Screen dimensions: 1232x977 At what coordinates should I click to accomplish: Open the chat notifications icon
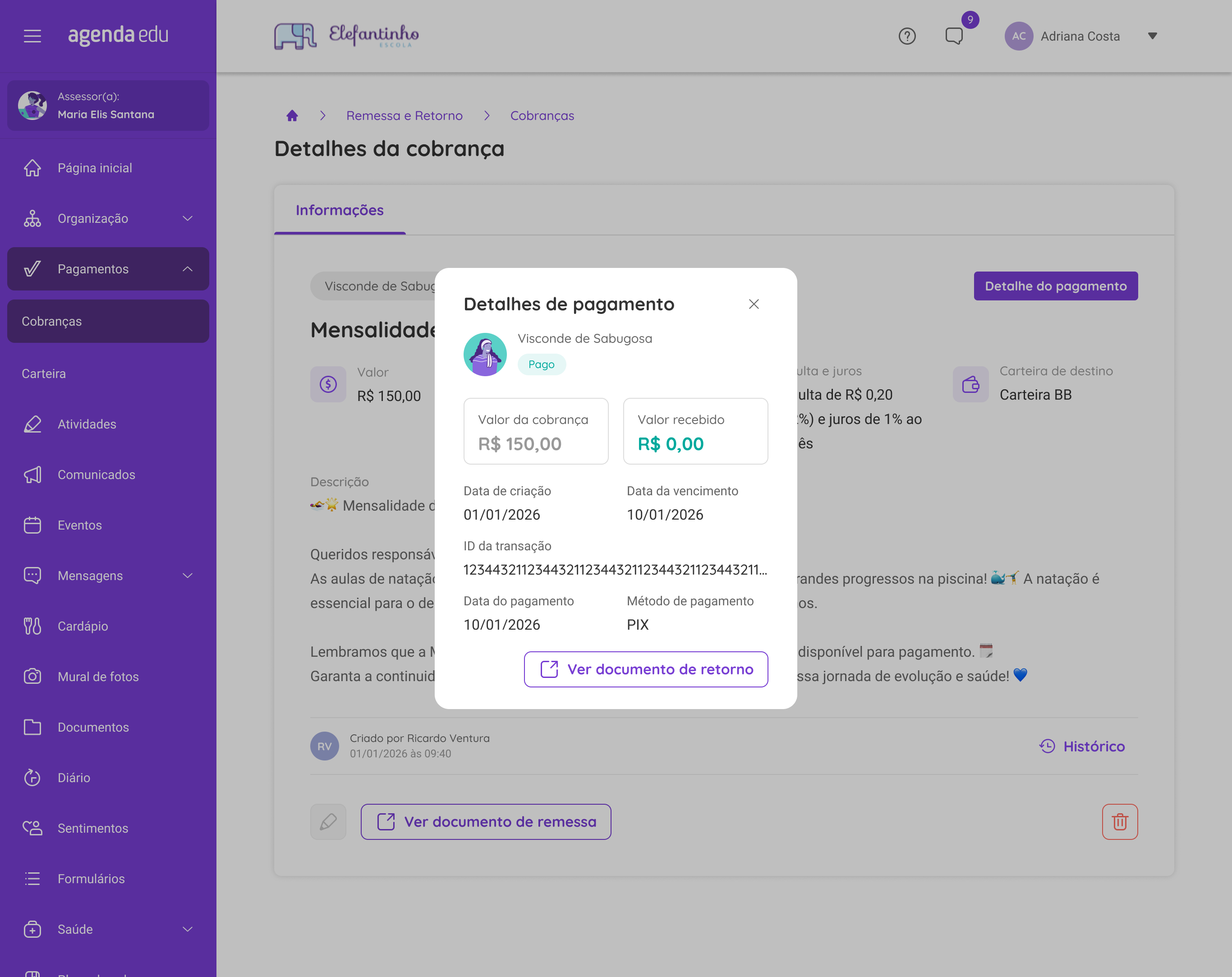pyautogui.click(x=954, y=36)
